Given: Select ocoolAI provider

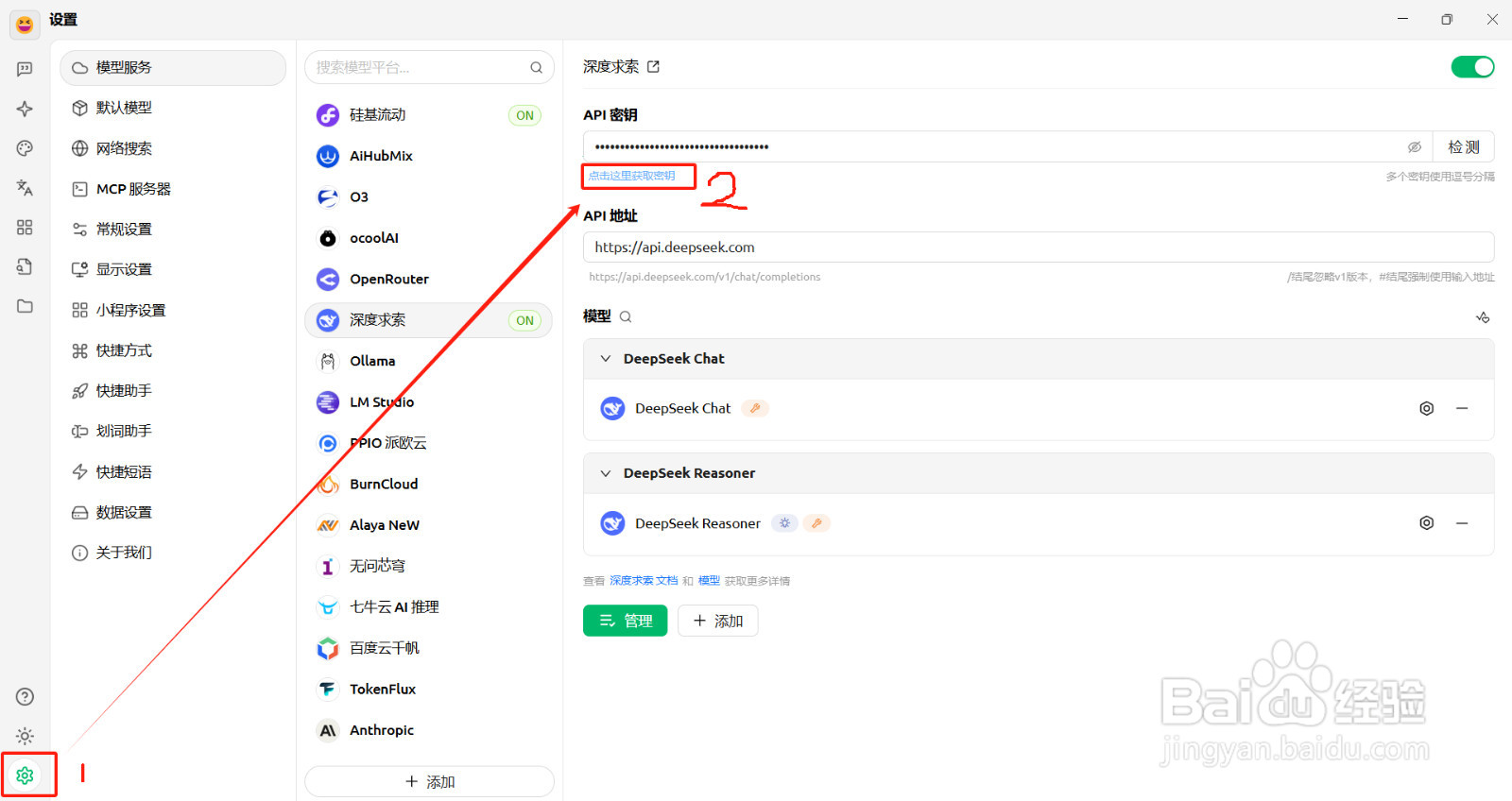Looking at the screenshot, I should coord(428,238).
